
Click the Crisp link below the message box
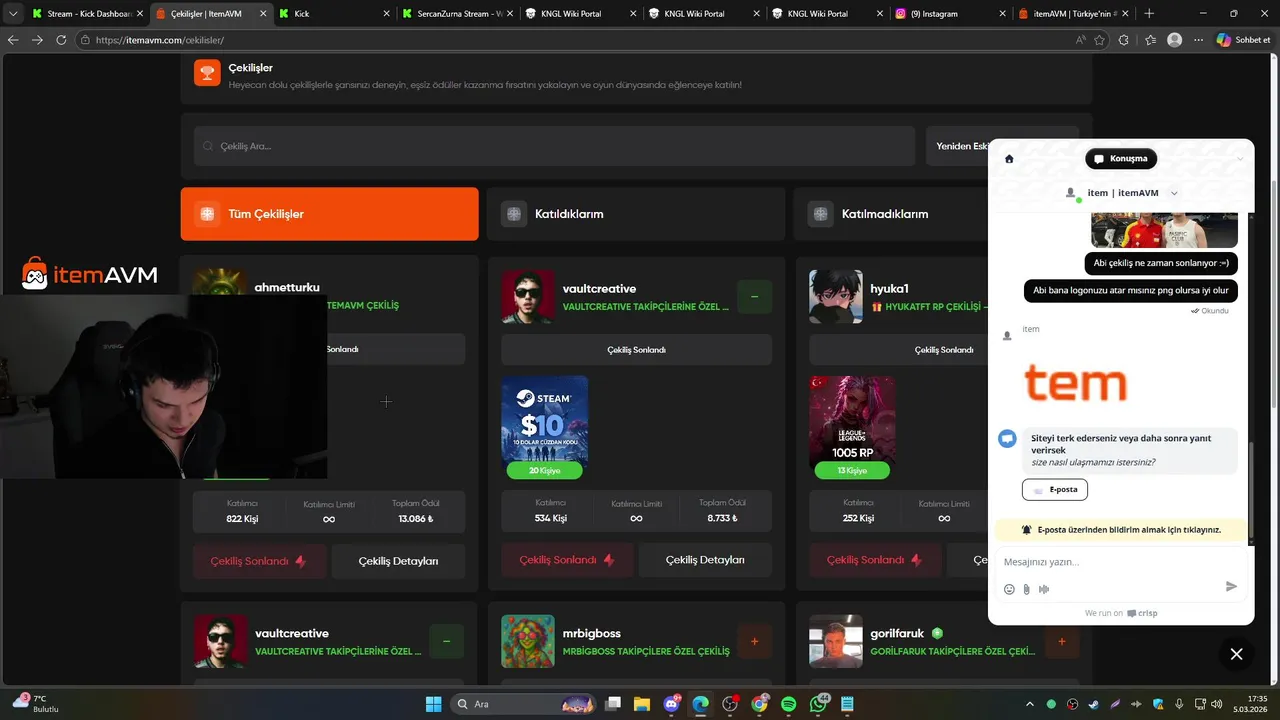(1142, 613)
